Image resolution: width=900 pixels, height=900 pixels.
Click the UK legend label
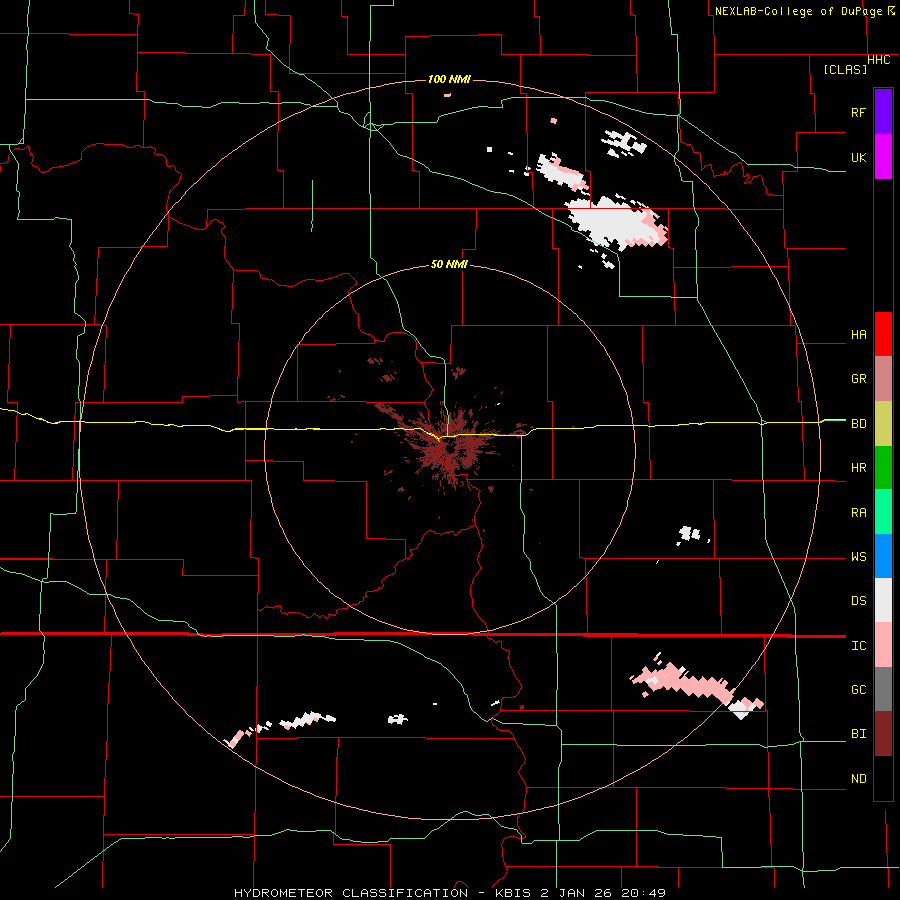coord(858,157)
